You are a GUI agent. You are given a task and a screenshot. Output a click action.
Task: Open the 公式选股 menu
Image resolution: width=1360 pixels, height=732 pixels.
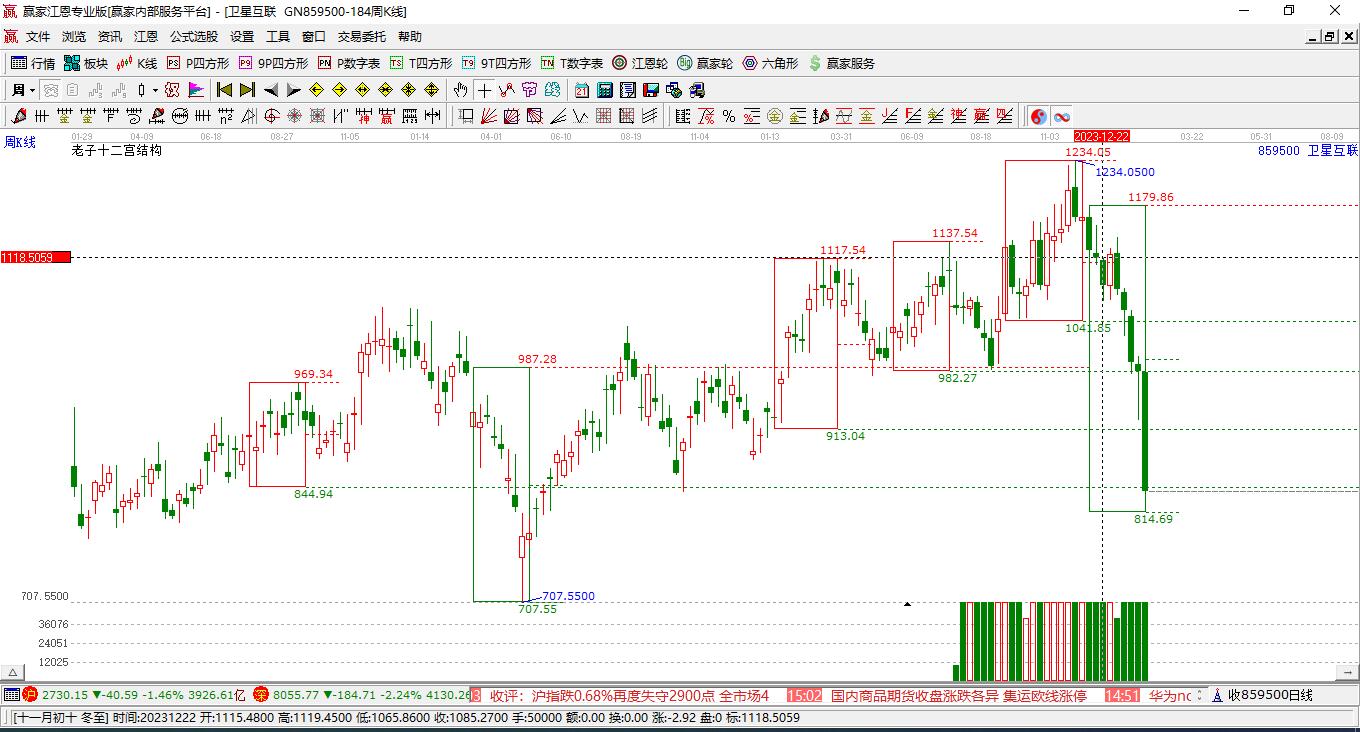click(x=194, y=37)
